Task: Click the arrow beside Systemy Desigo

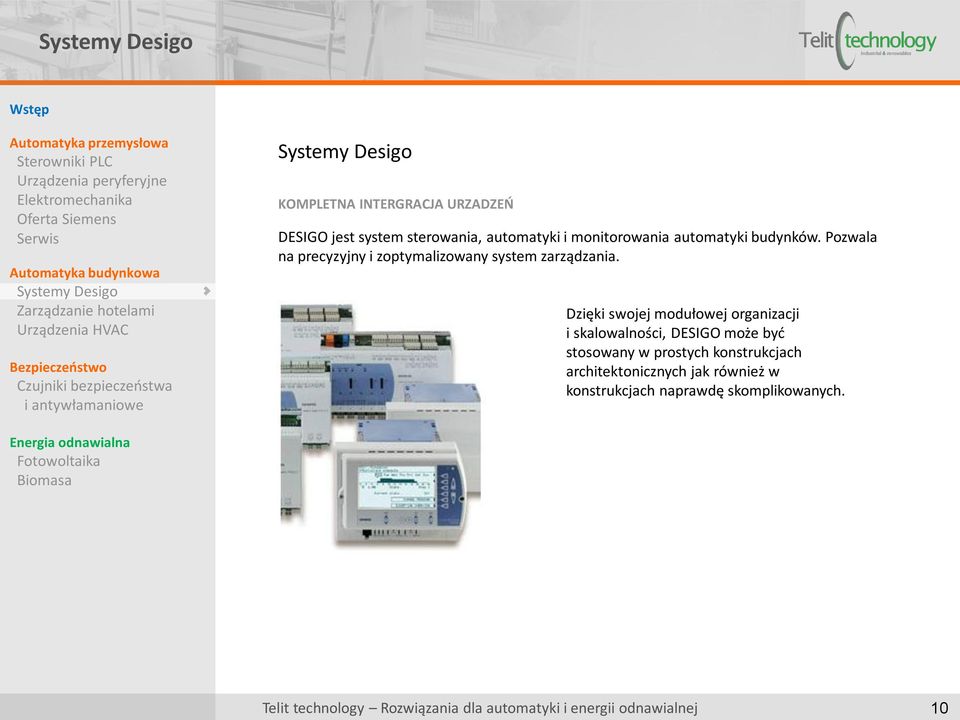Action: (207, 291)
